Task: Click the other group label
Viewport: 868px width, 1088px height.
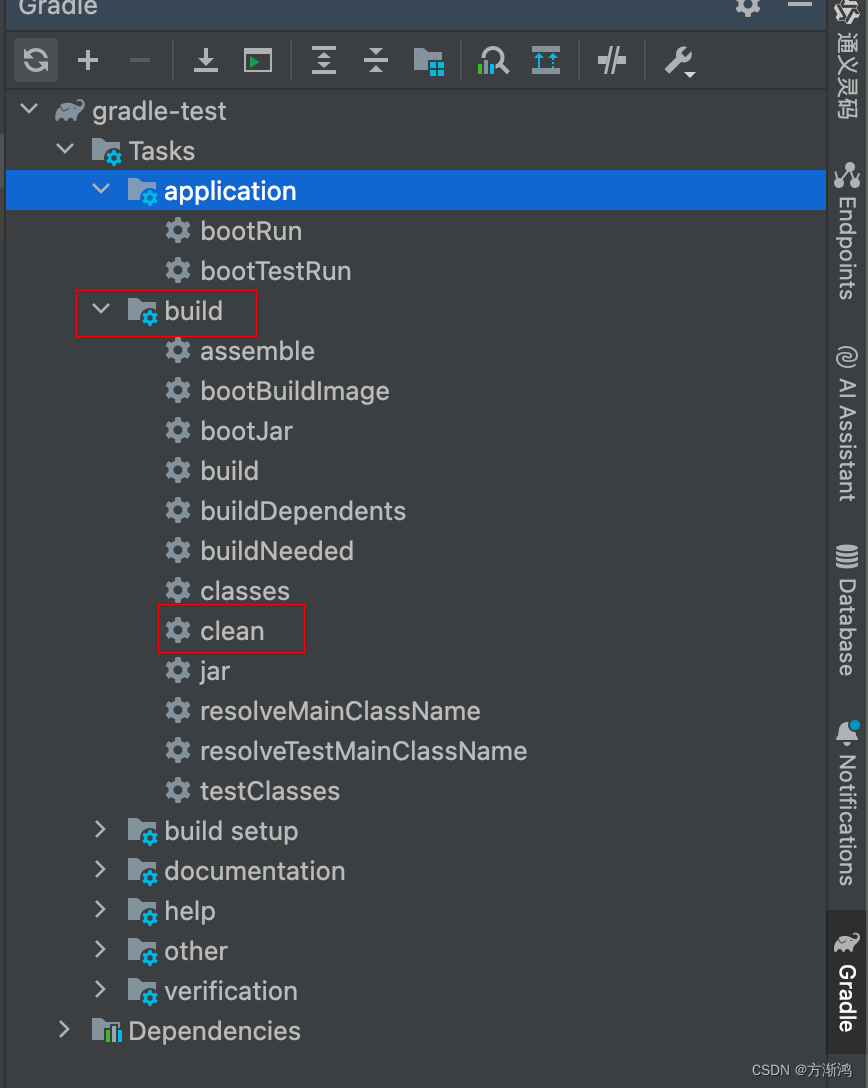Action: [196, 951]
